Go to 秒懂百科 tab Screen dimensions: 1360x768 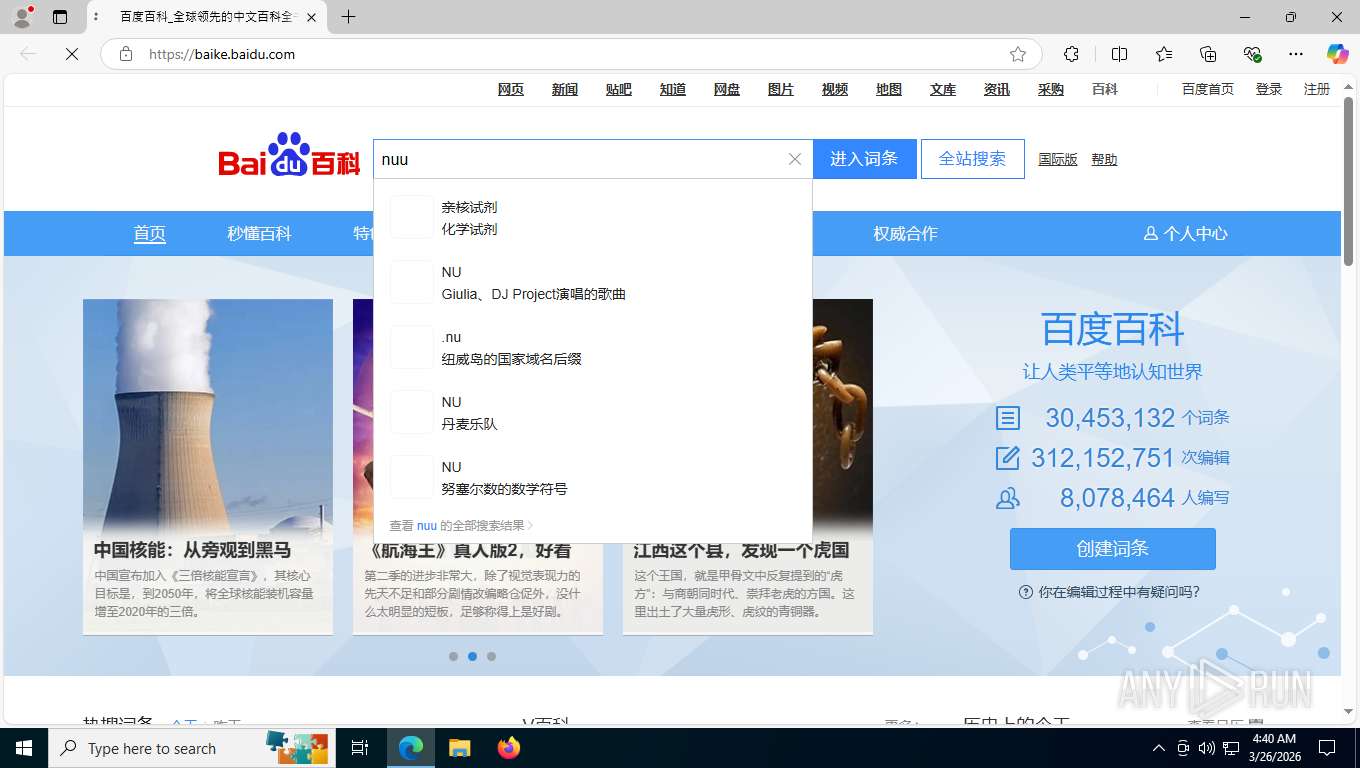[x=259, y=233]
